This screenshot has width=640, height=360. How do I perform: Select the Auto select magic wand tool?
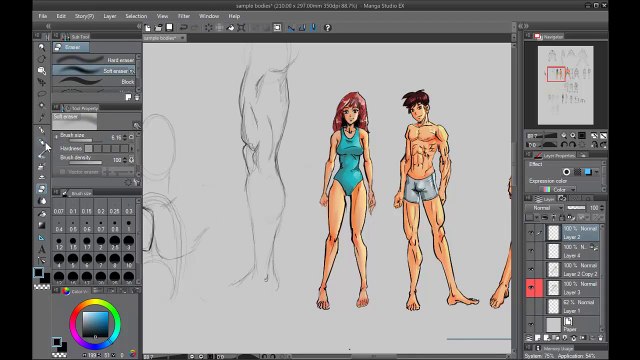[42, 105]
